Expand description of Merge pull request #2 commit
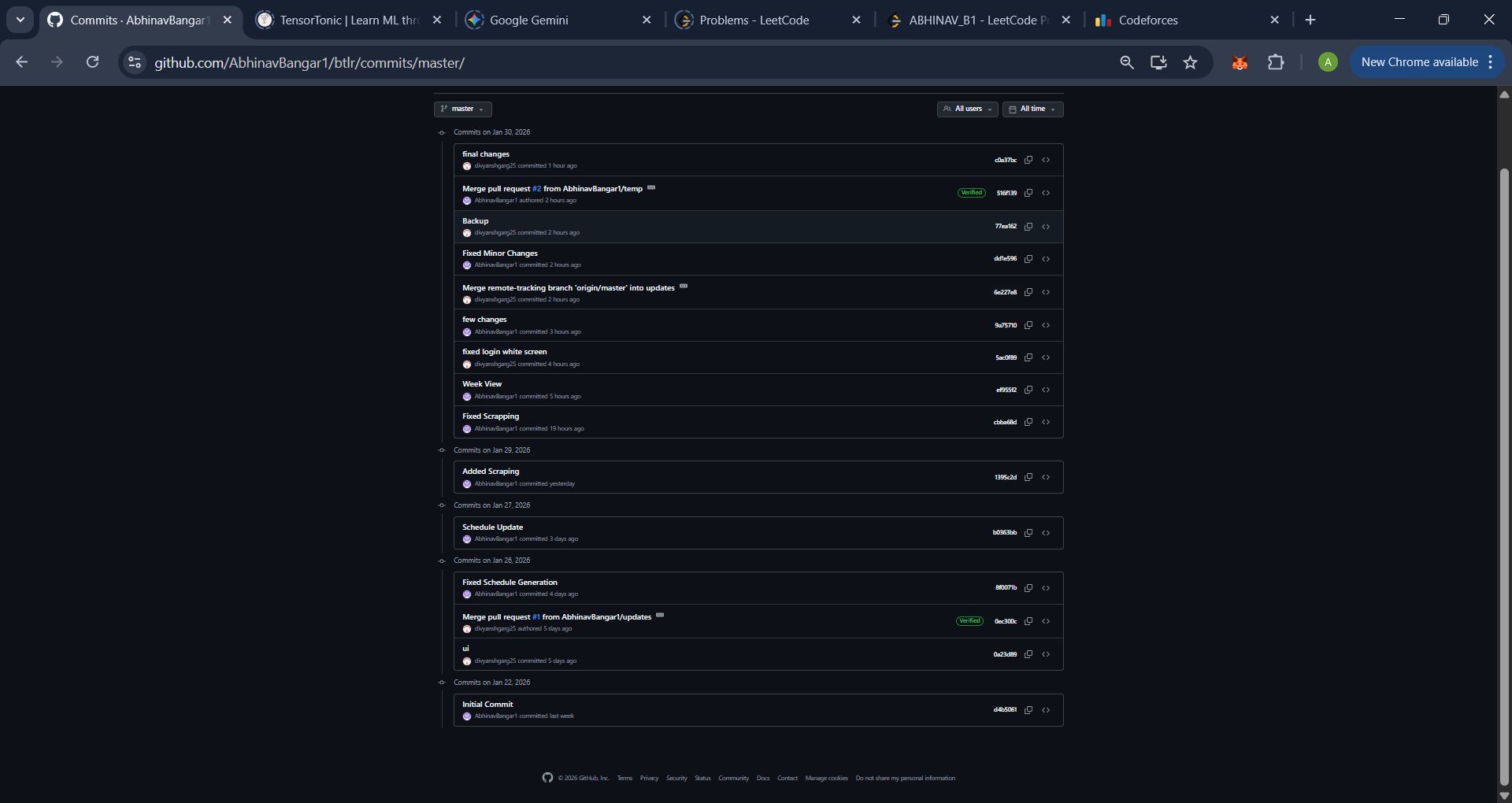The height and width of the screenshot is (803, 1512). pos(651,188)
